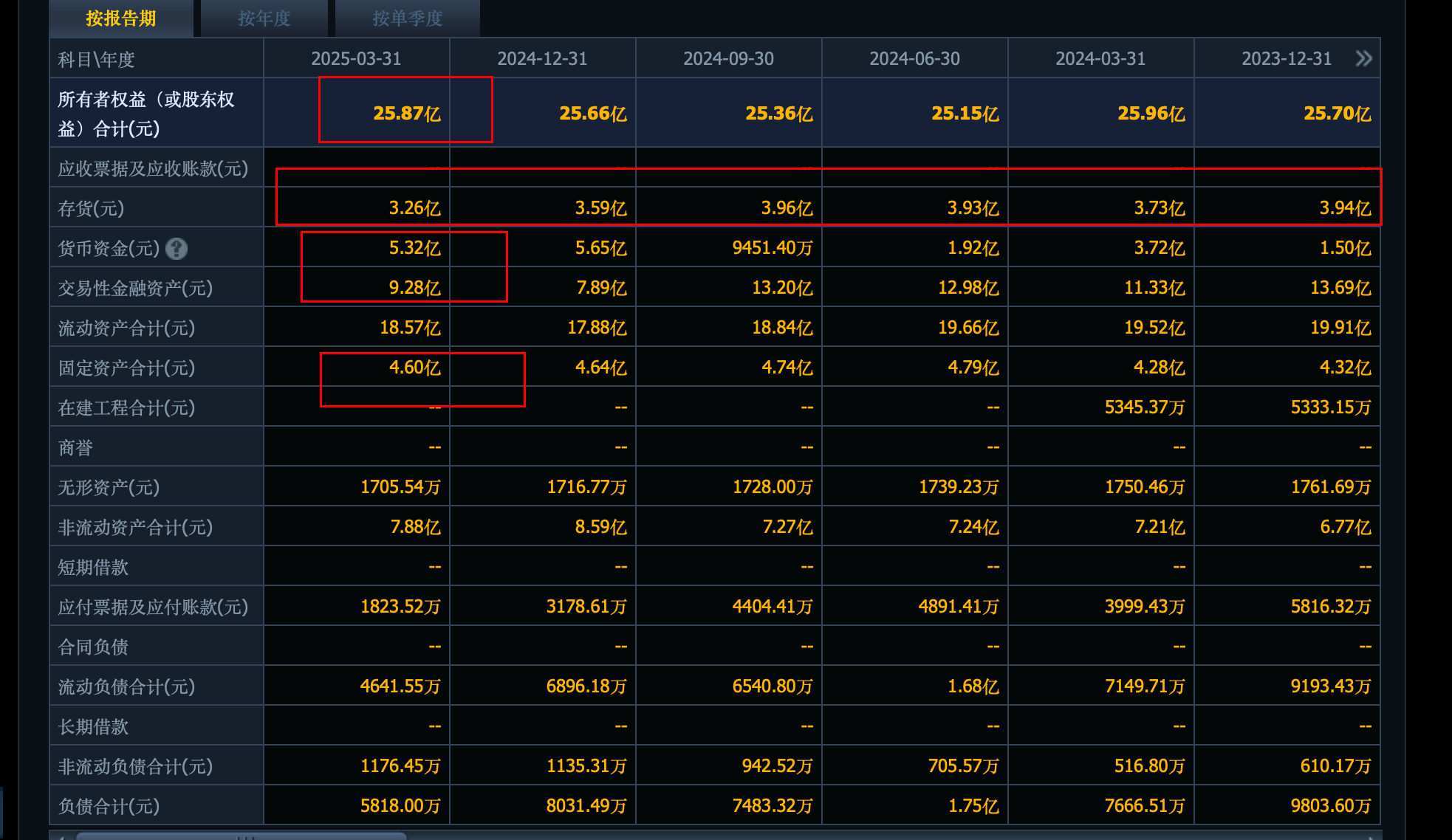
Task: Click the intangible assets value 1761.69万
Action: point(1331,487)
